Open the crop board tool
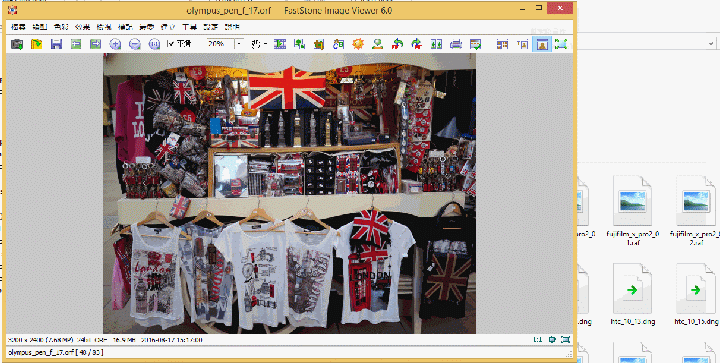Image resolution: width=720 pixels, height=363 pixels. pos(319,44)
